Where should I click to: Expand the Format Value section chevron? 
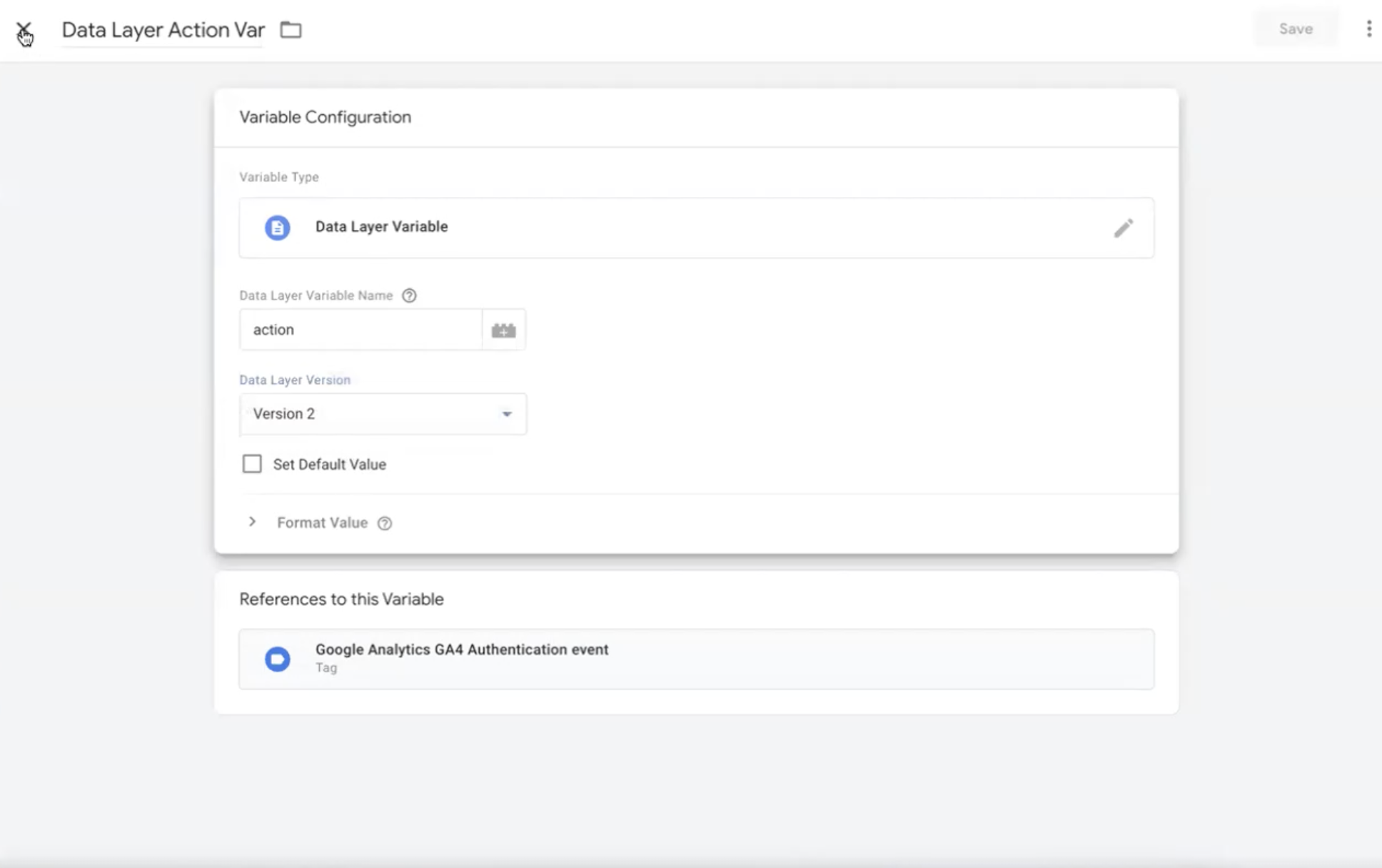(252, 523)
